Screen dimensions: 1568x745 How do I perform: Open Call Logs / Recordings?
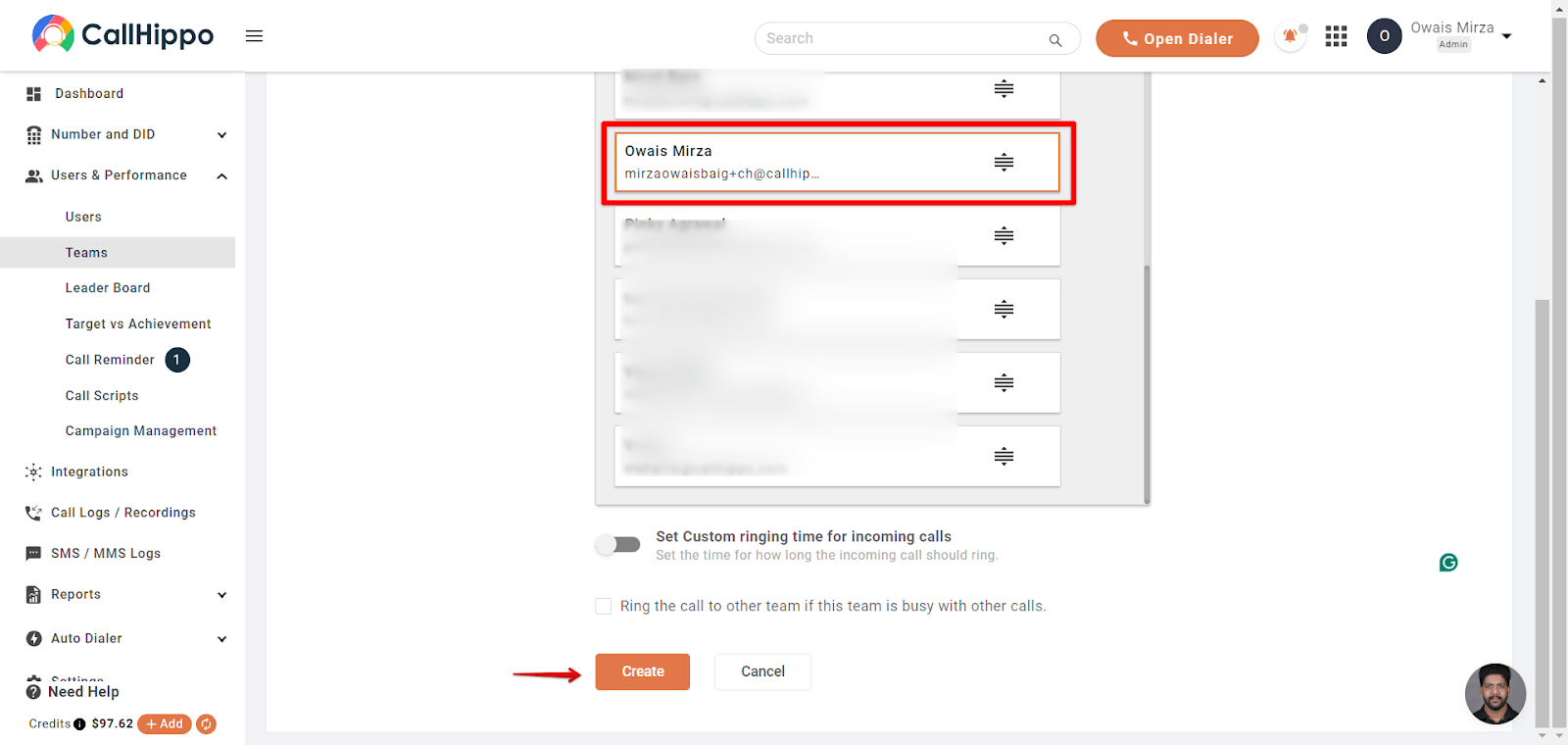tap(123, 513)
